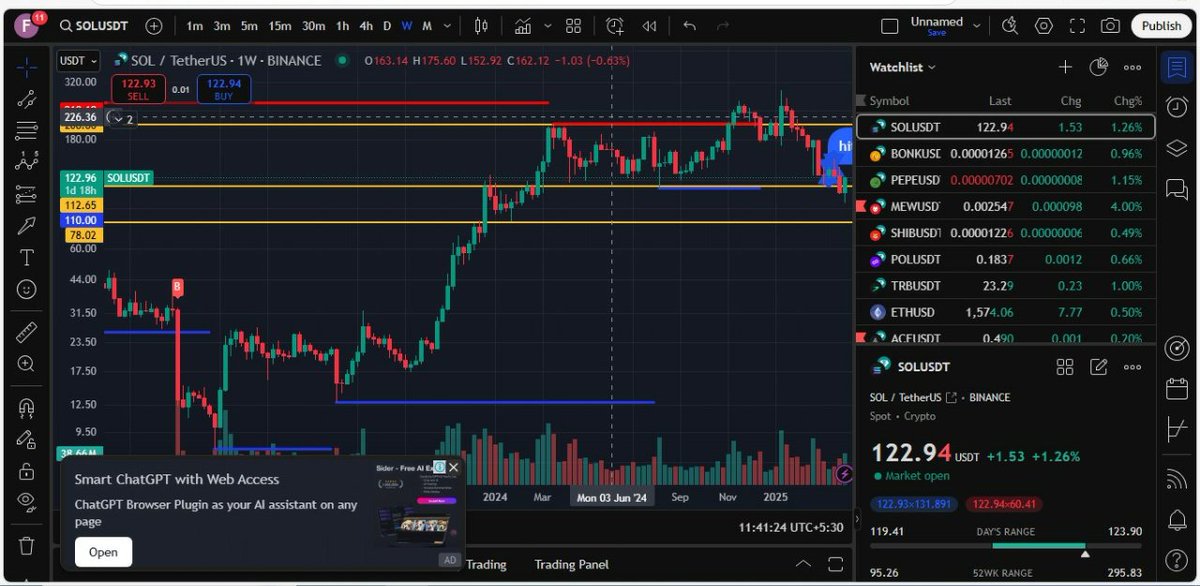Open the watchlist more options menu
The height and width of the screenshot is (586, 1200).
tap(1132, 67)
